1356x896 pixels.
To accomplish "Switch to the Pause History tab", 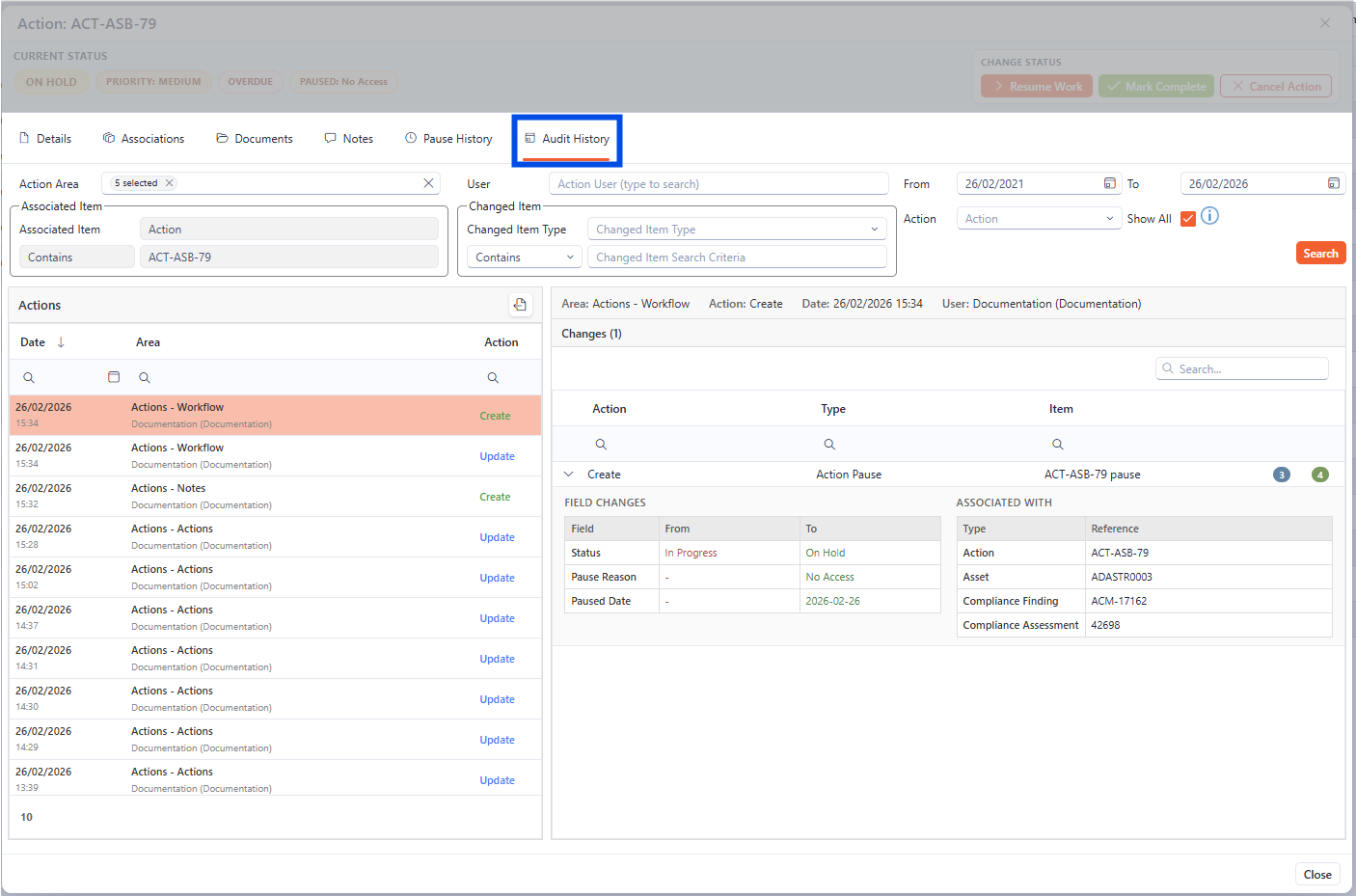I will coord(448,138).
